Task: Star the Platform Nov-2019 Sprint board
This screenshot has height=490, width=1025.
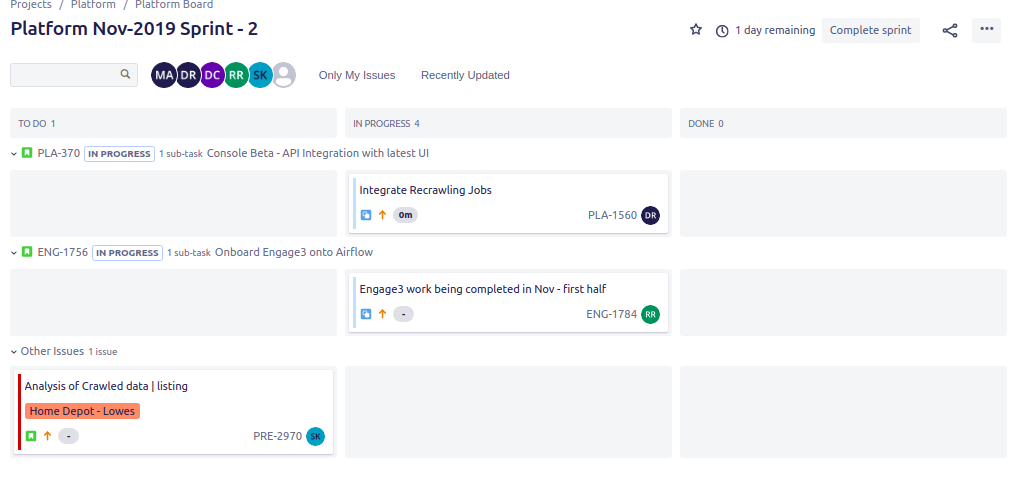Action: (x=696, y=30)
